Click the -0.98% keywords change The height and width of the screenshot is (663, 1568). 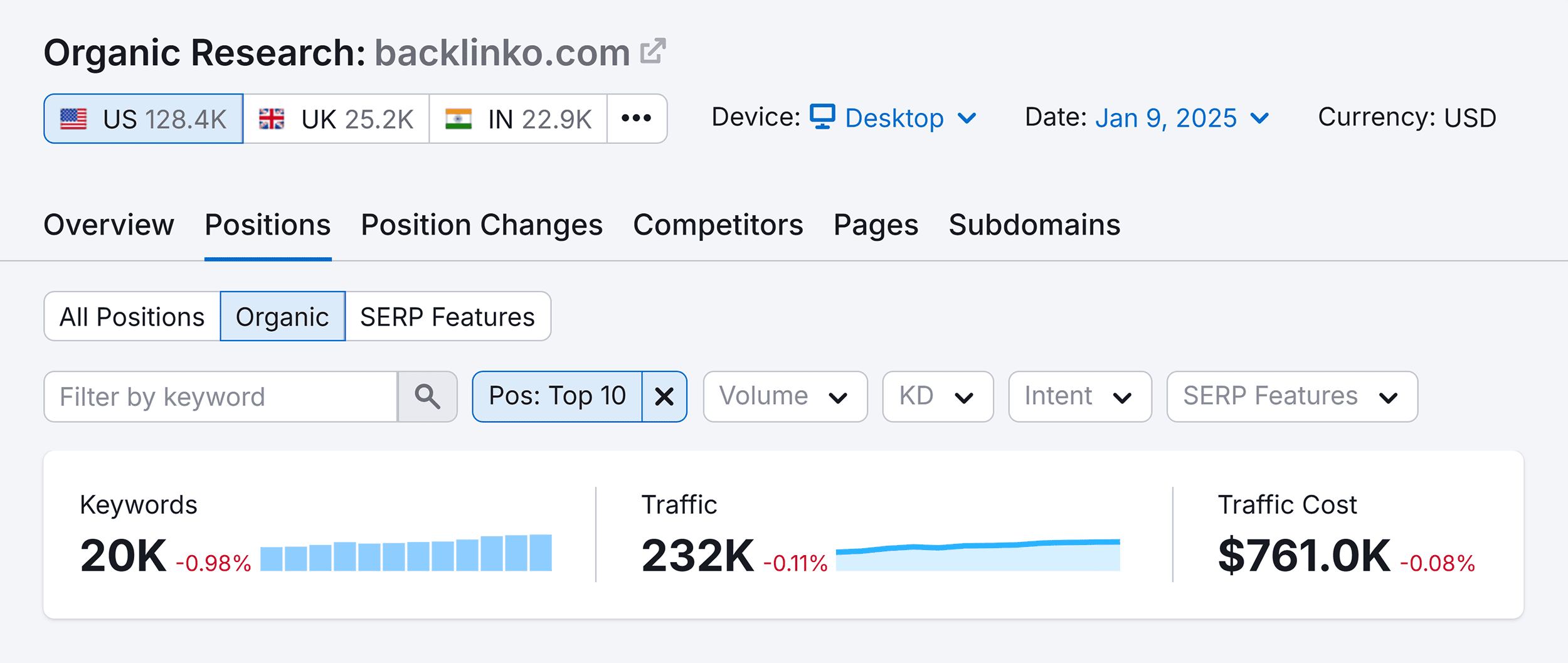click(x=214, y=563)
